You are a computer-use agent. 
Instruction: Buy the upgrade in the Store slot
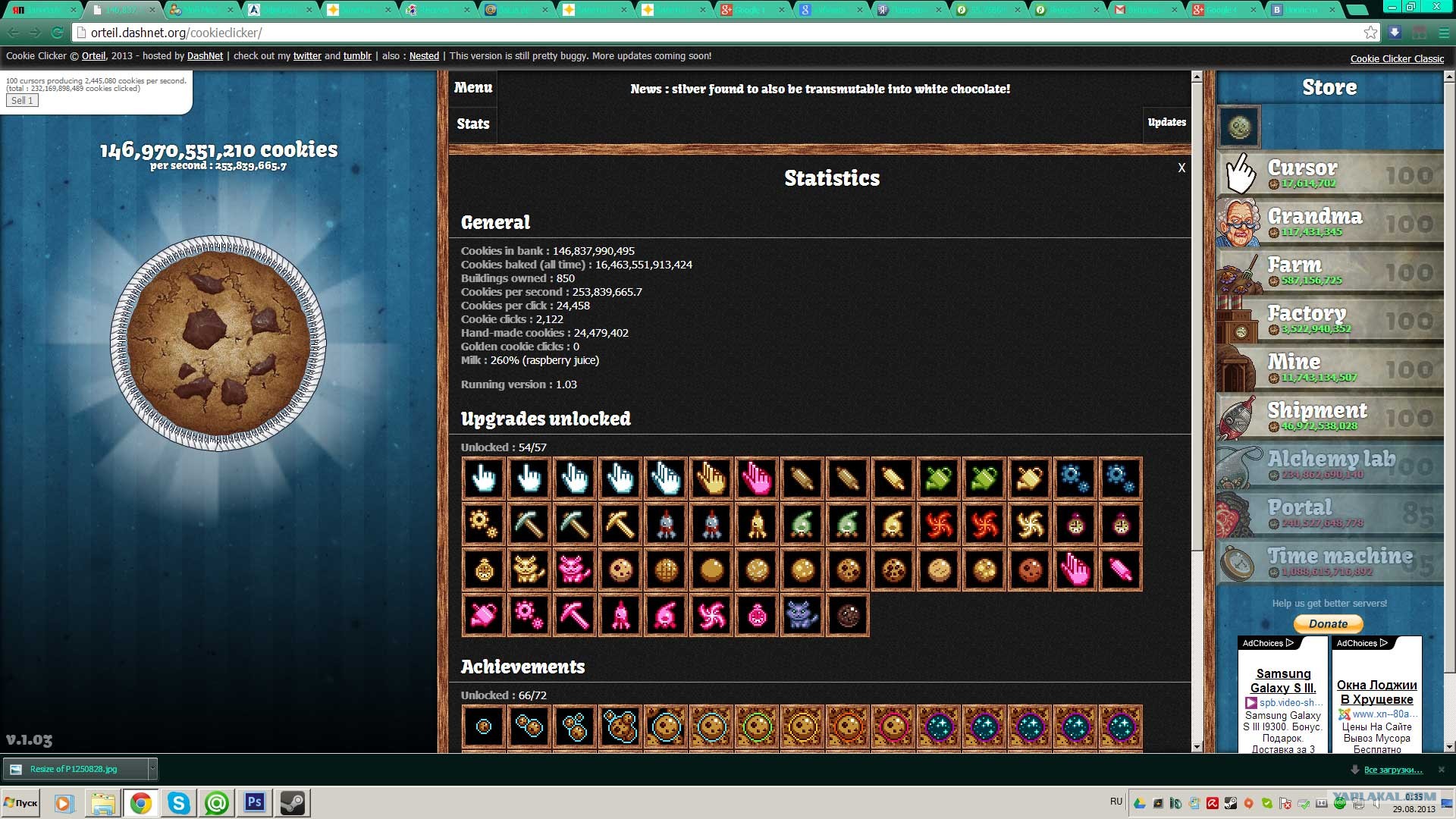pyautogui.click(x=1239, y=127)
